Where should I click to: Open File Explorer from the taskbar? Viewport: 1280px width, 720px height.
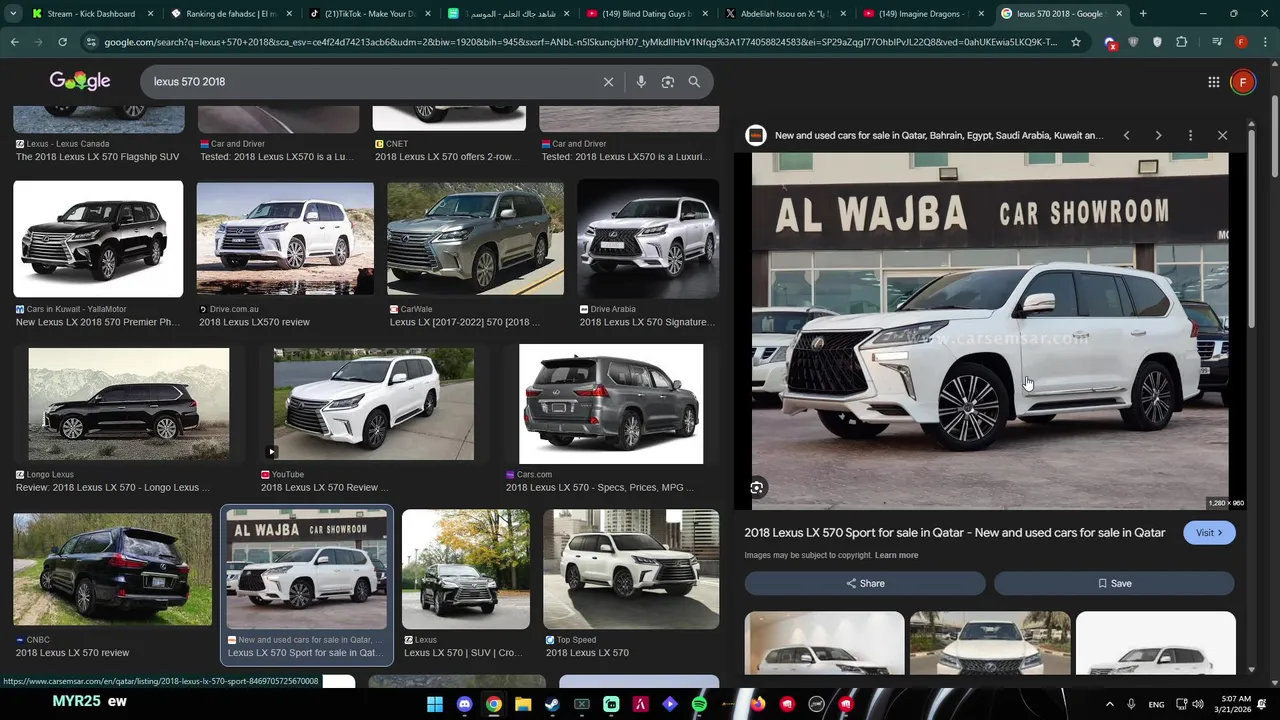click(x=523, y=704)
